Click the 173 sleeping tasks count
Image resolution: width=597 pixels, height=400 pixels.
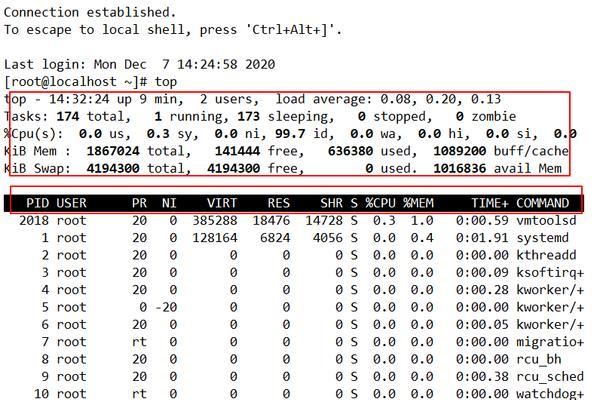tap(249, 116)
